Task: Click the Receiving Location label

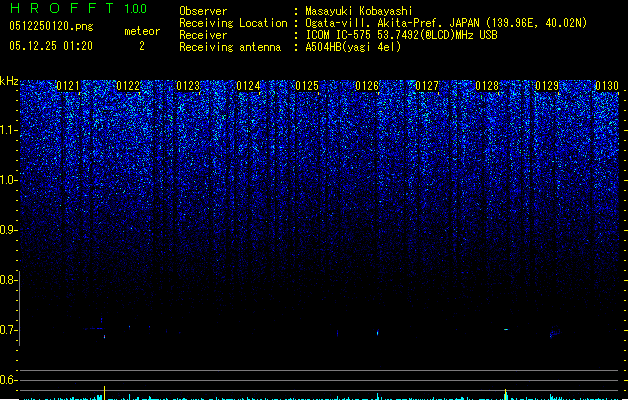Action: (233, 23)
